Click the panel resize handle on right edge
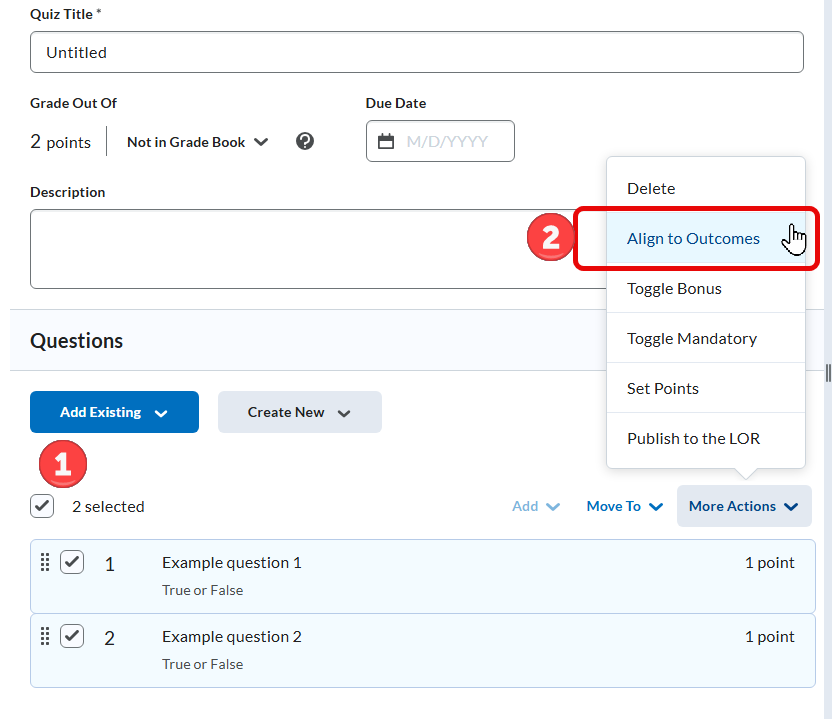832x719 pixels. coord(827,373)
